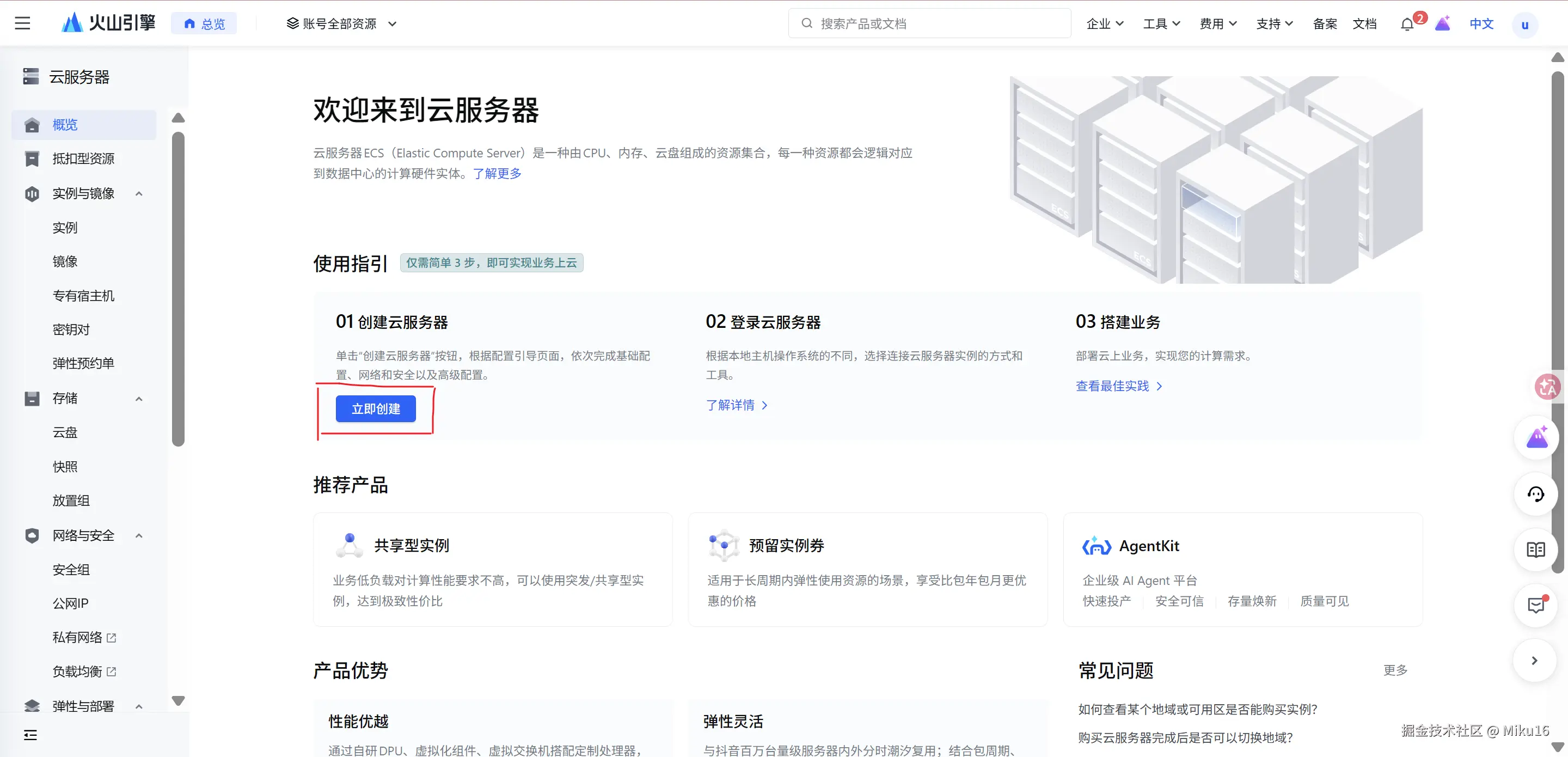Click the right-side page scrollbar

click(1557, 304)
